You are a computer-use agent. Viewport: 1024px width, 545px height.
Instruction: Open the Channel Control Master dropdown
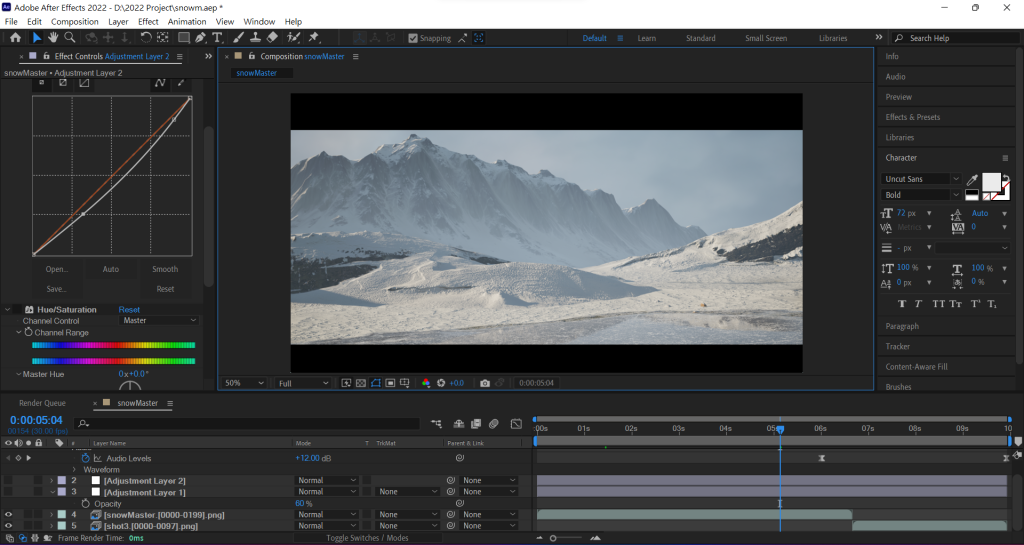(x=160, y=321)
